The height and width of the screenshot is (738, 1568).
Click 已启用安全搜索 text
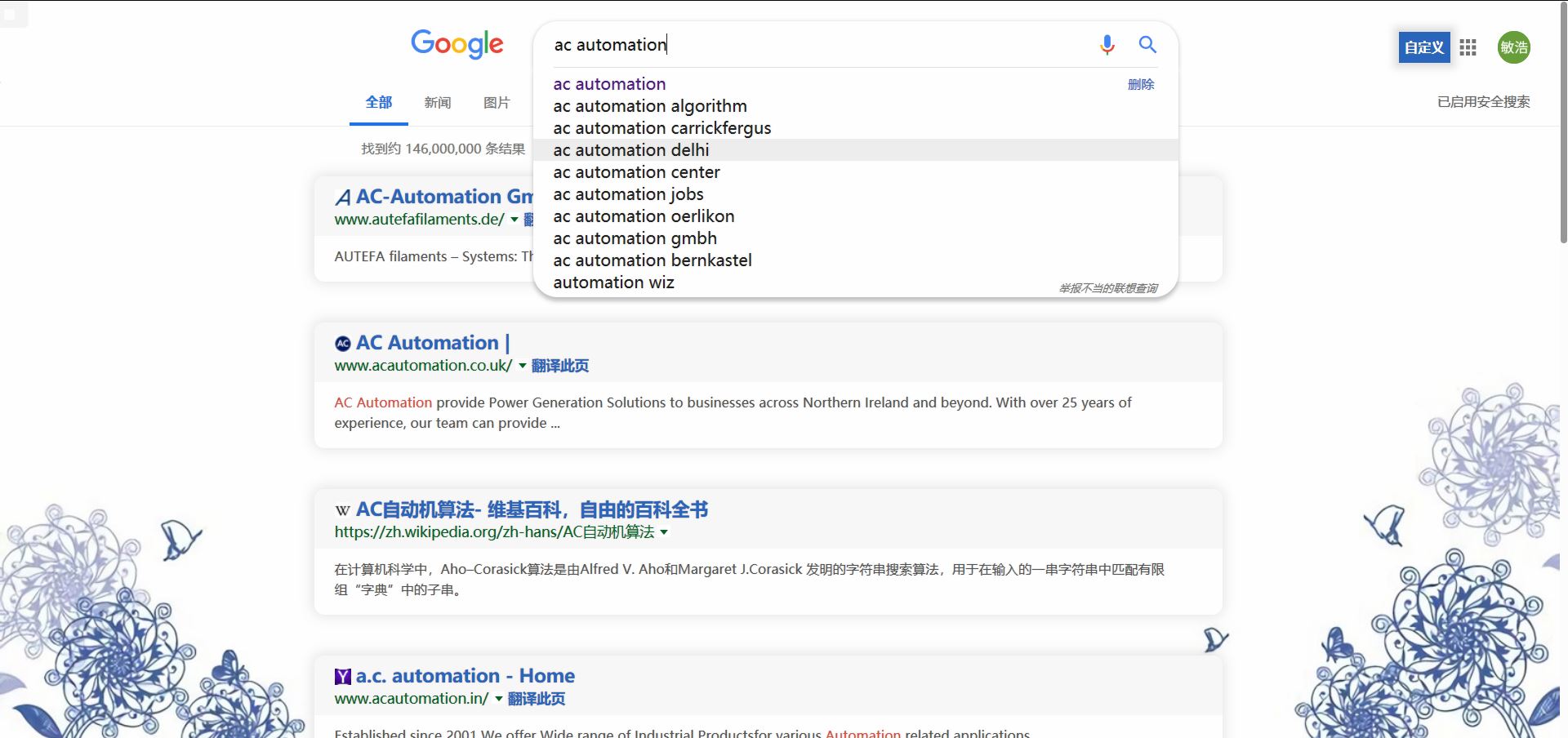point(1483,102)
